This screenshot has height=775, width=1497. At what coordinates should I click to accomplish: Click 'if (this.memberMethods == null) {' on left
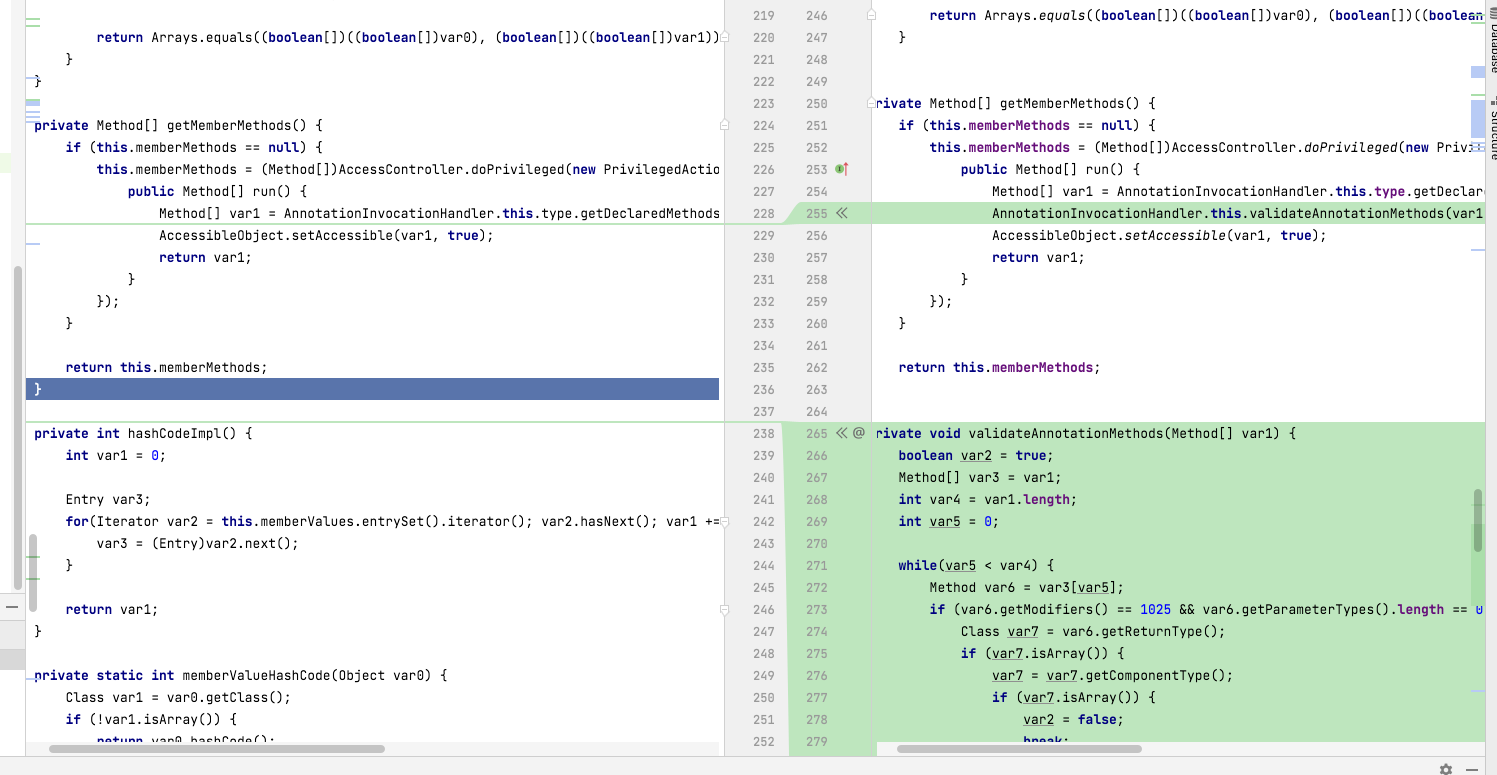tap(194, 147)
